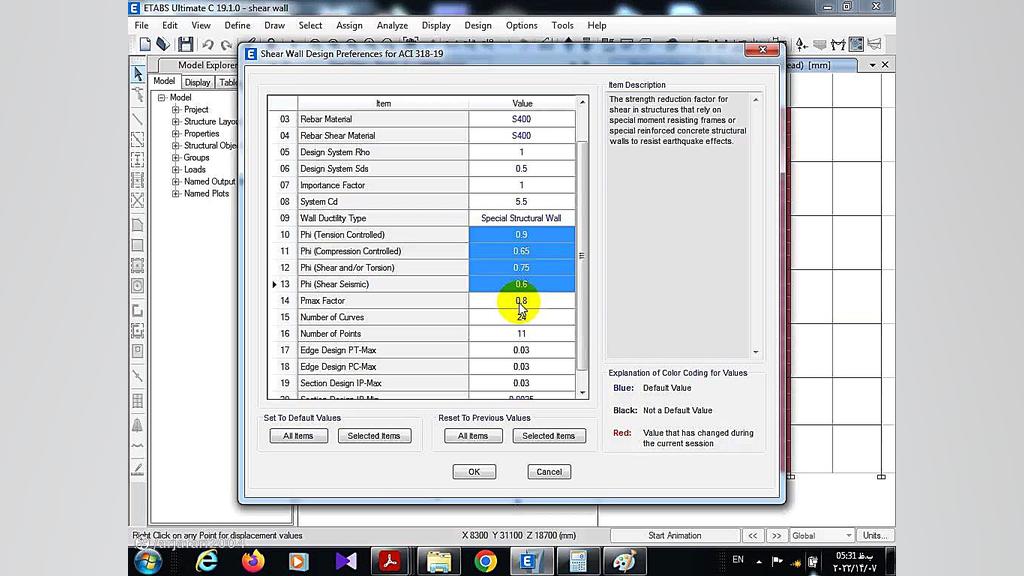Click the shear wall design toolbar icon
1024x576 pixels.
pos(856,44)
